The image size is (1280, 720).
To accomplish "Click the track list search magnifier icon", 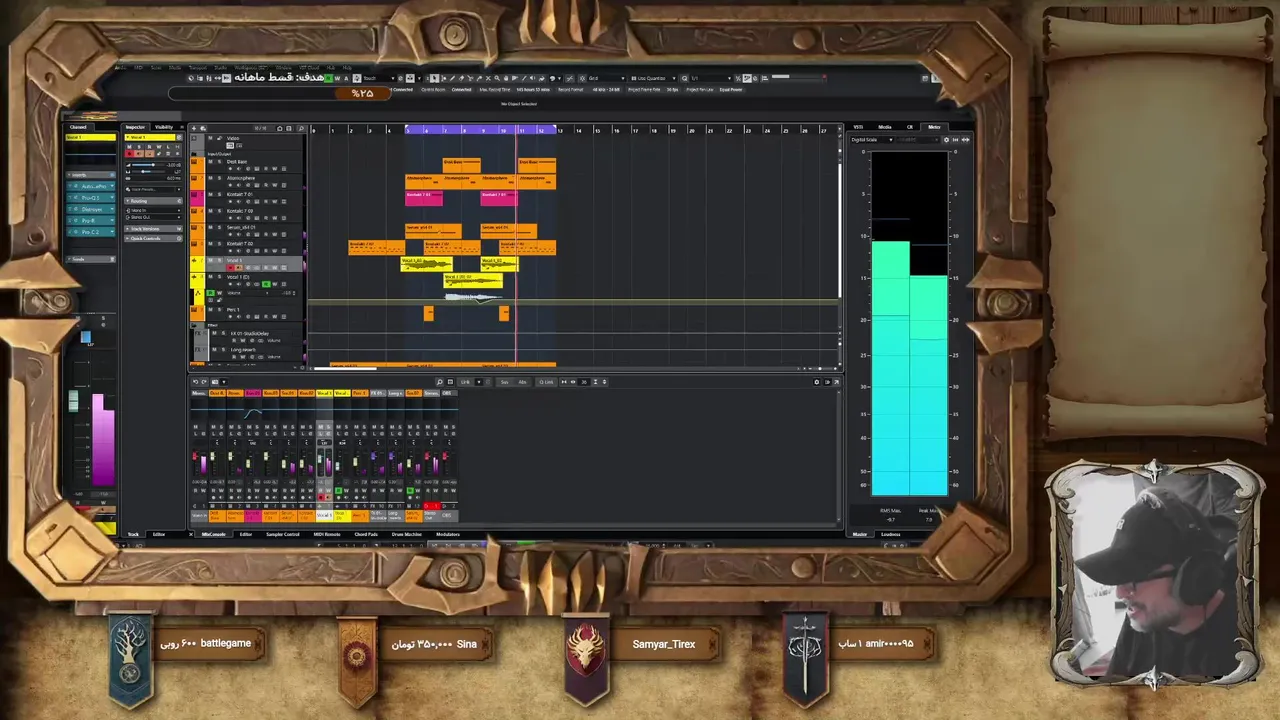I will tap(301, 128).
